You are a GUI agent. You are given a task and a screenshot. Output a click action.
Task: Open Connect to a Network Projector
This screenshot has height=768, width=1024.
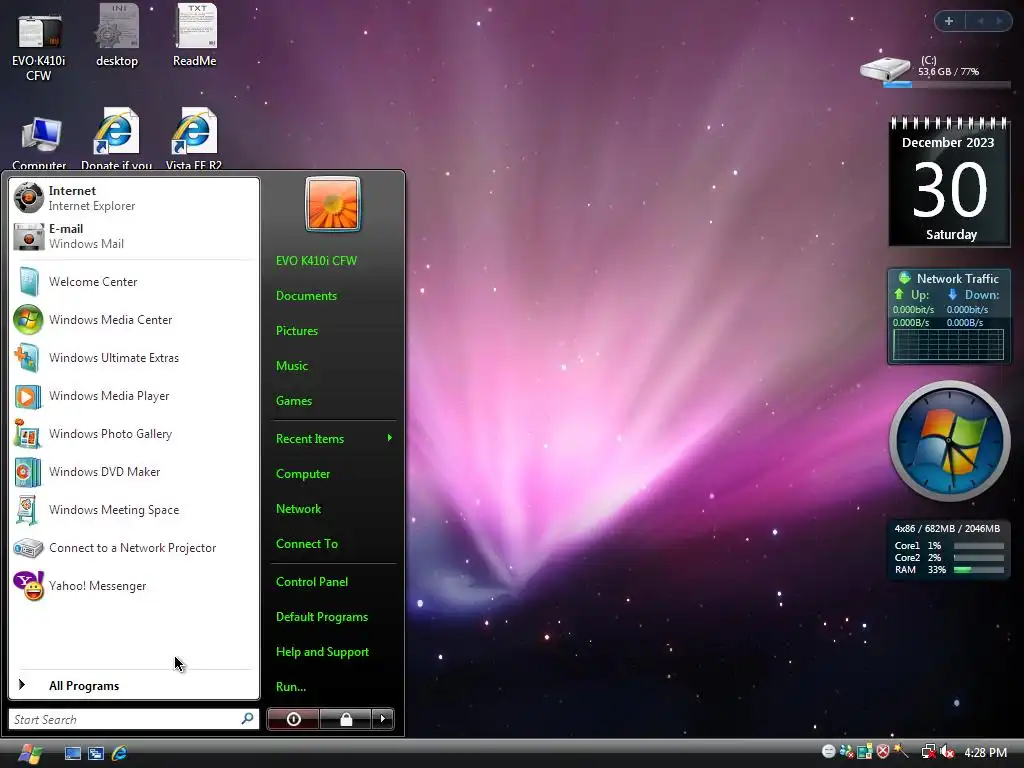click(134, 547)
